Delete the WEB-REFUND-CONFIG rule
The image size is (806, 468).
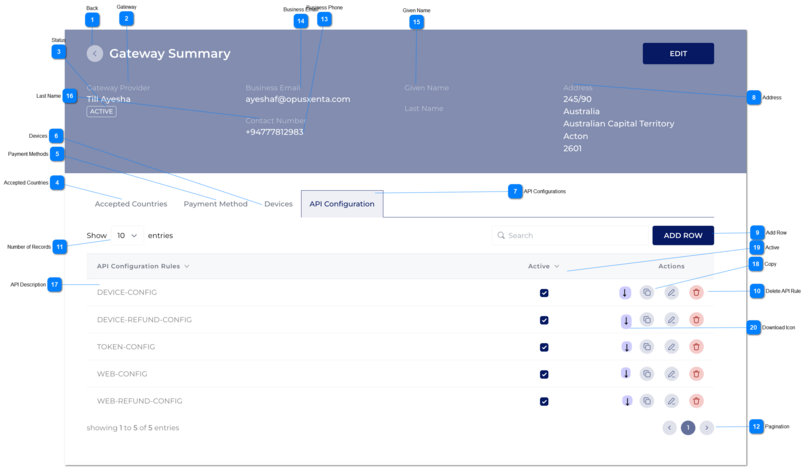click(x=696, y=401)
